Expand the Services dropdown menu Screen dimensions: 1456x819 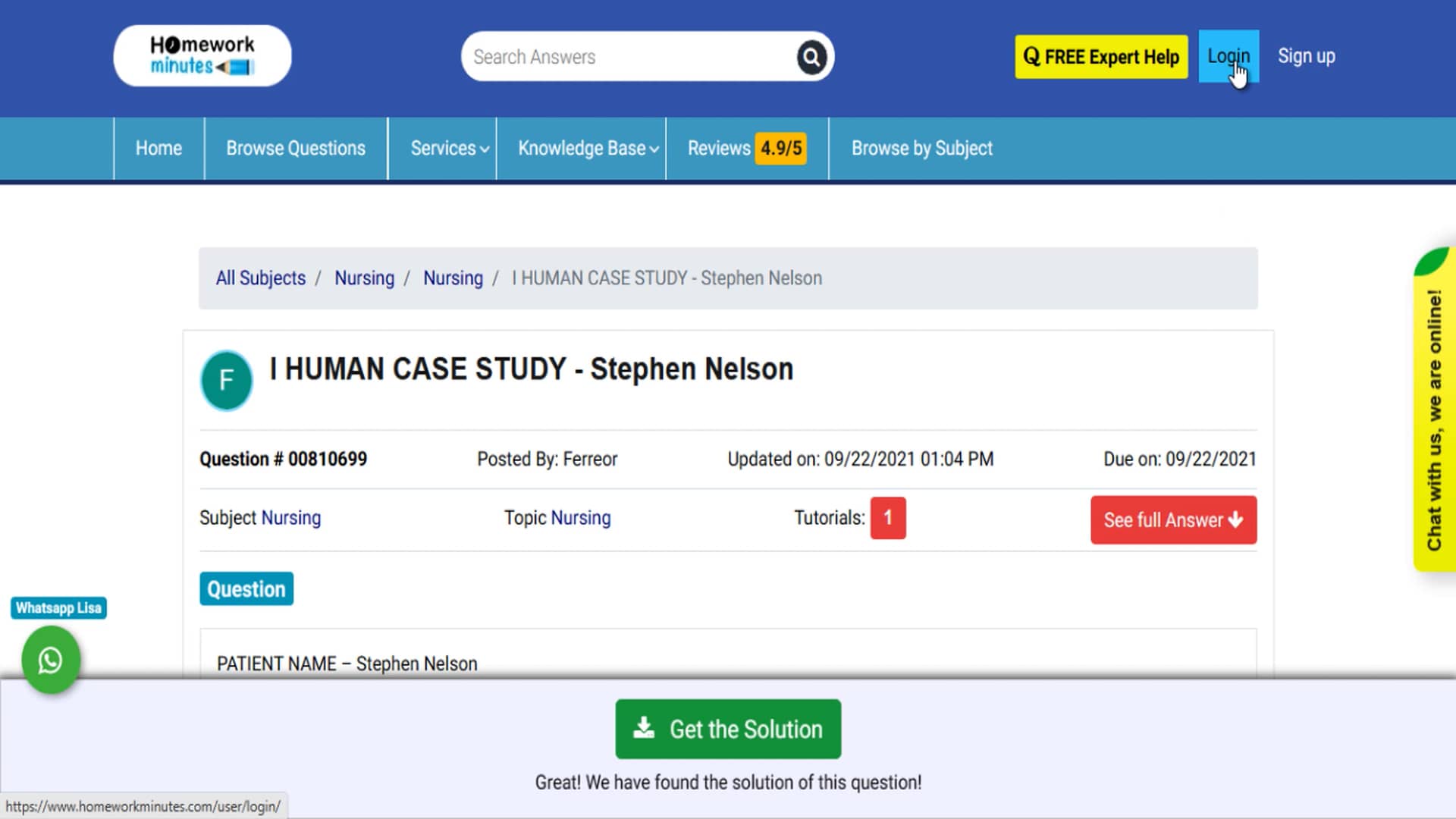tap(447, 148)
